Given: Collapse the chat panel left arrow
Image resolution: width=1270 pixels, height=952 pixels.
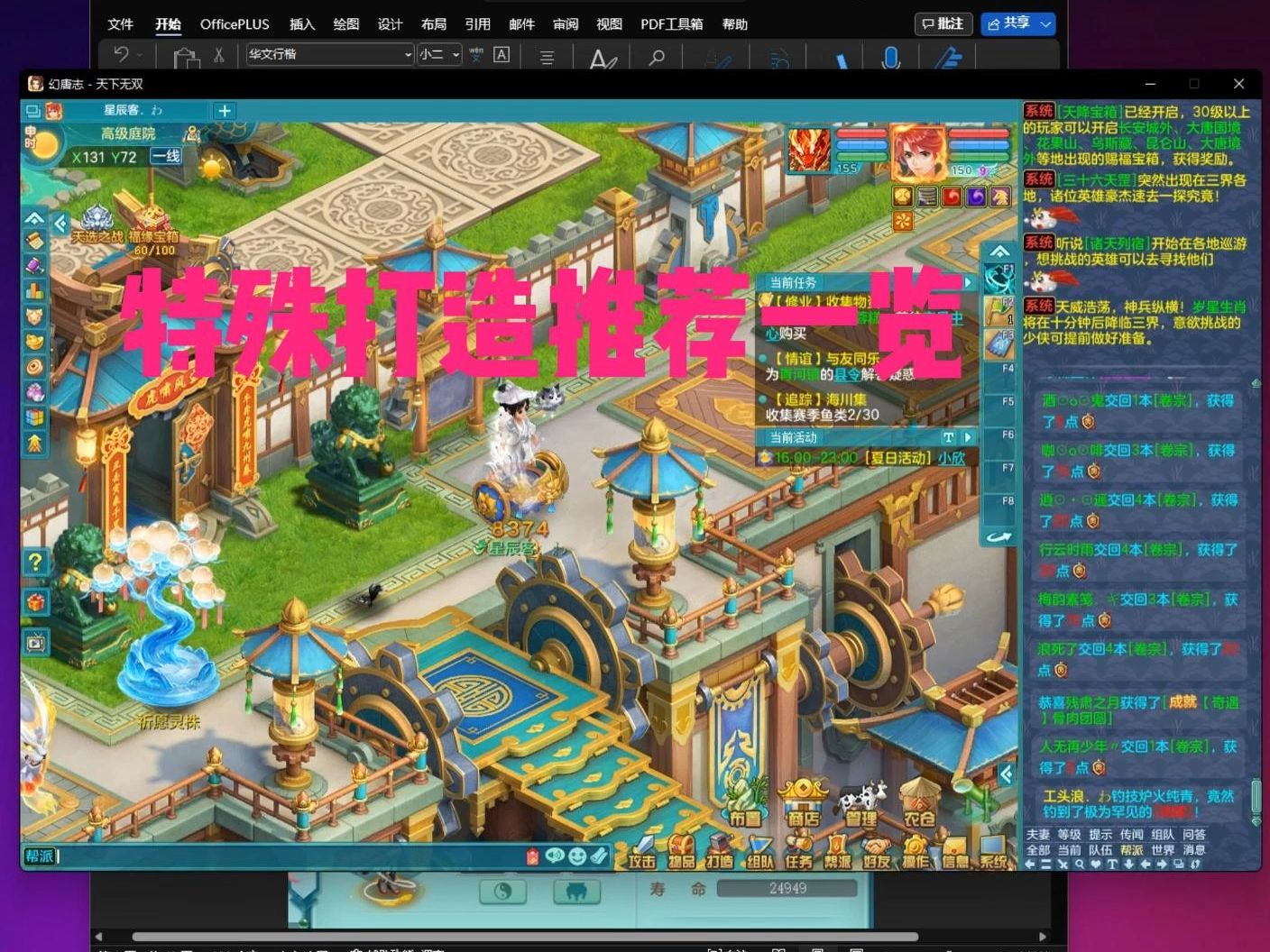Looking at the screenshot, I should 1007,773.
